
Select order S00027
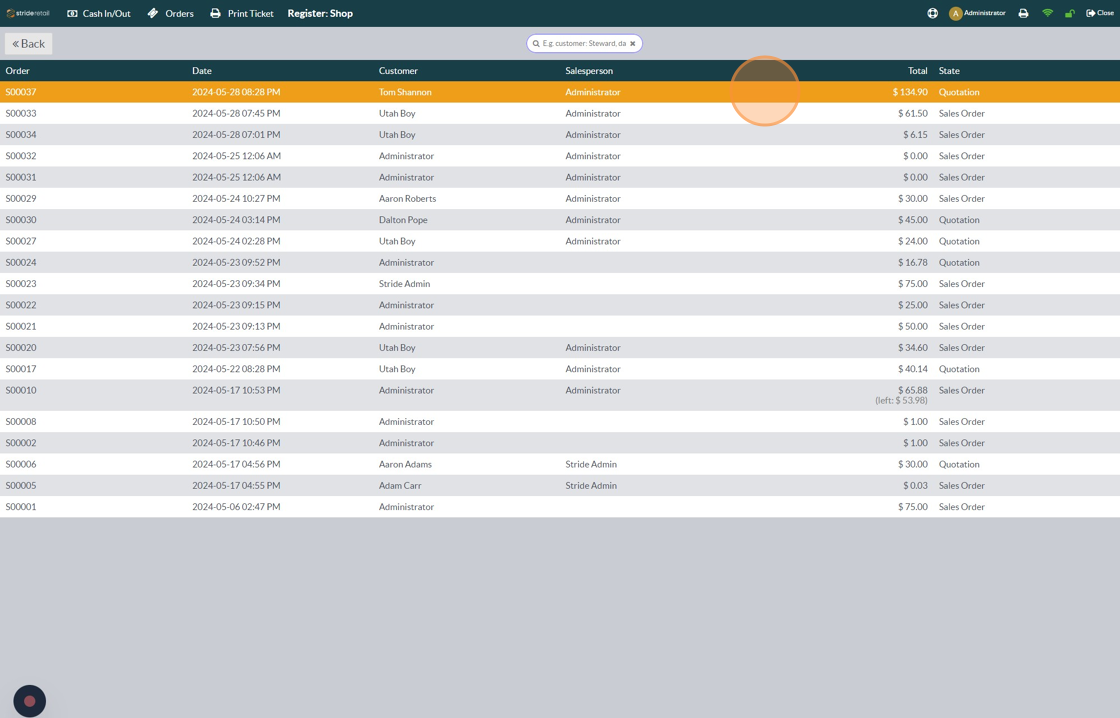tap(560, 241)
